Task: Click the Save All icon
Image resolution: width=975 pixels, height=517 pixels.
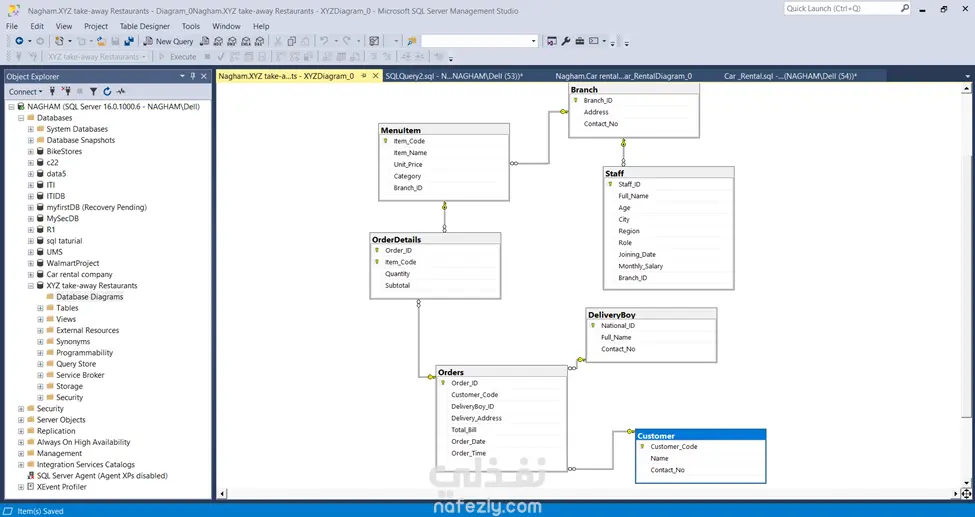Action: pos(129,41)
